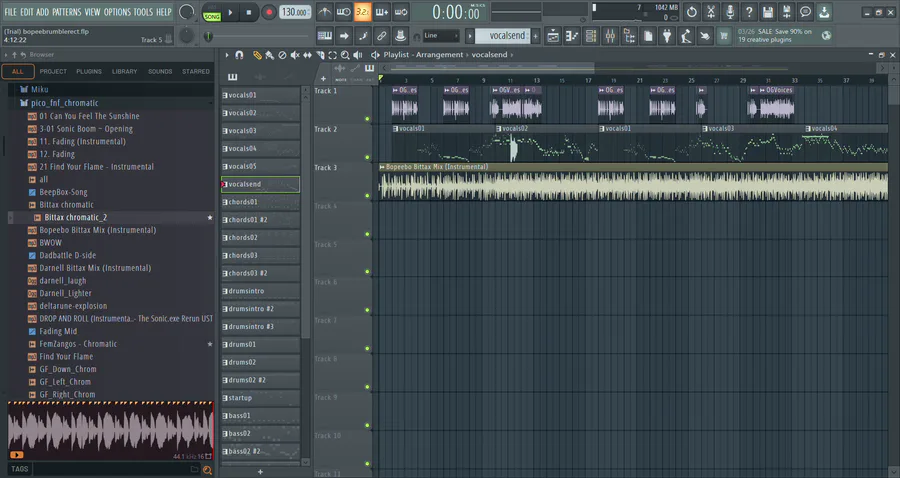This screenshot has width=900, height=478.
Task: Open the Playlist options menu arrow
Action: pos(227,55)
